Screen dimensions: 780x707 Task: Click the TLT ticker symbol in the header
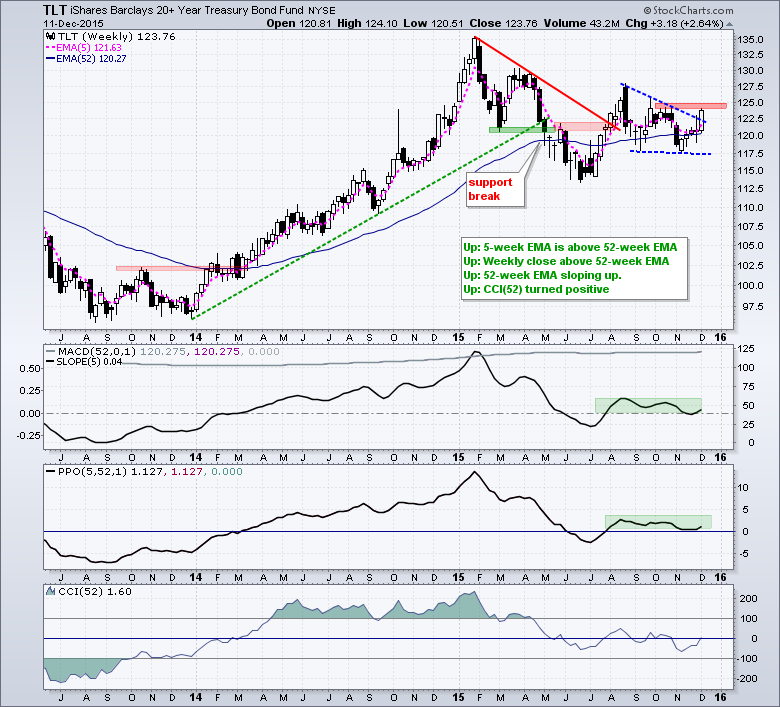(x=55, y=10)
